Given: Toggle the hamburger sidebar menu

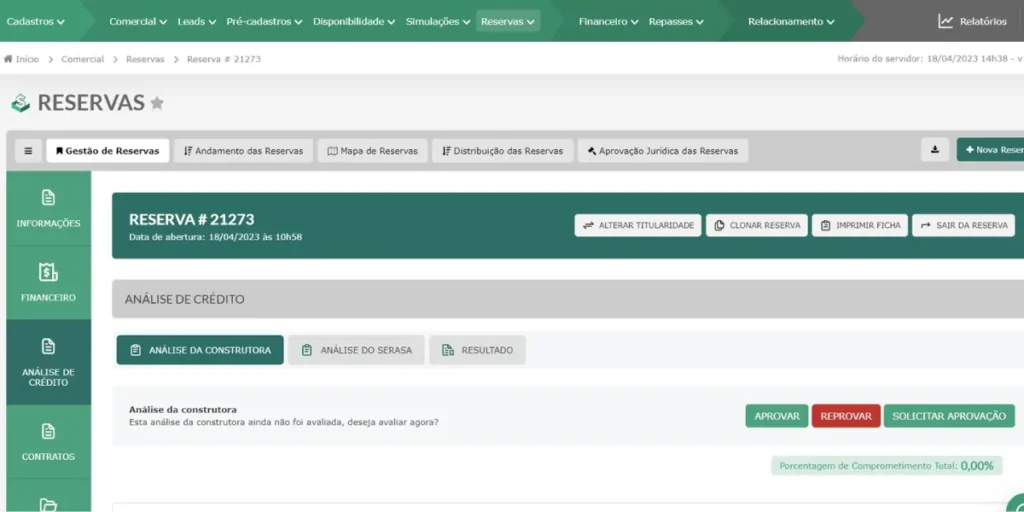Looking at the screenshot, I should 28,150.
